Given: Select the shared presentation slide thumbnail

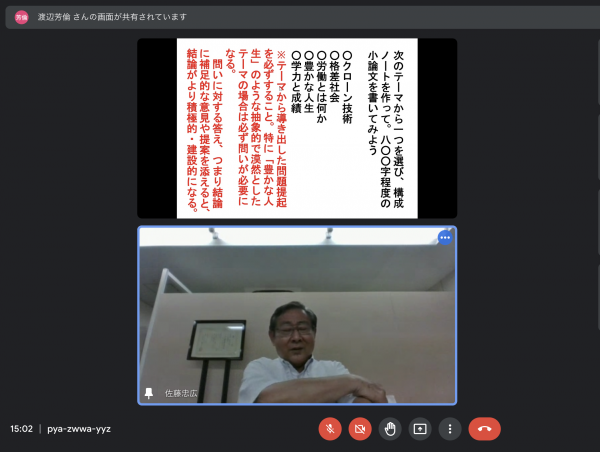Looking at the screenshot, I should coord(297,128).
